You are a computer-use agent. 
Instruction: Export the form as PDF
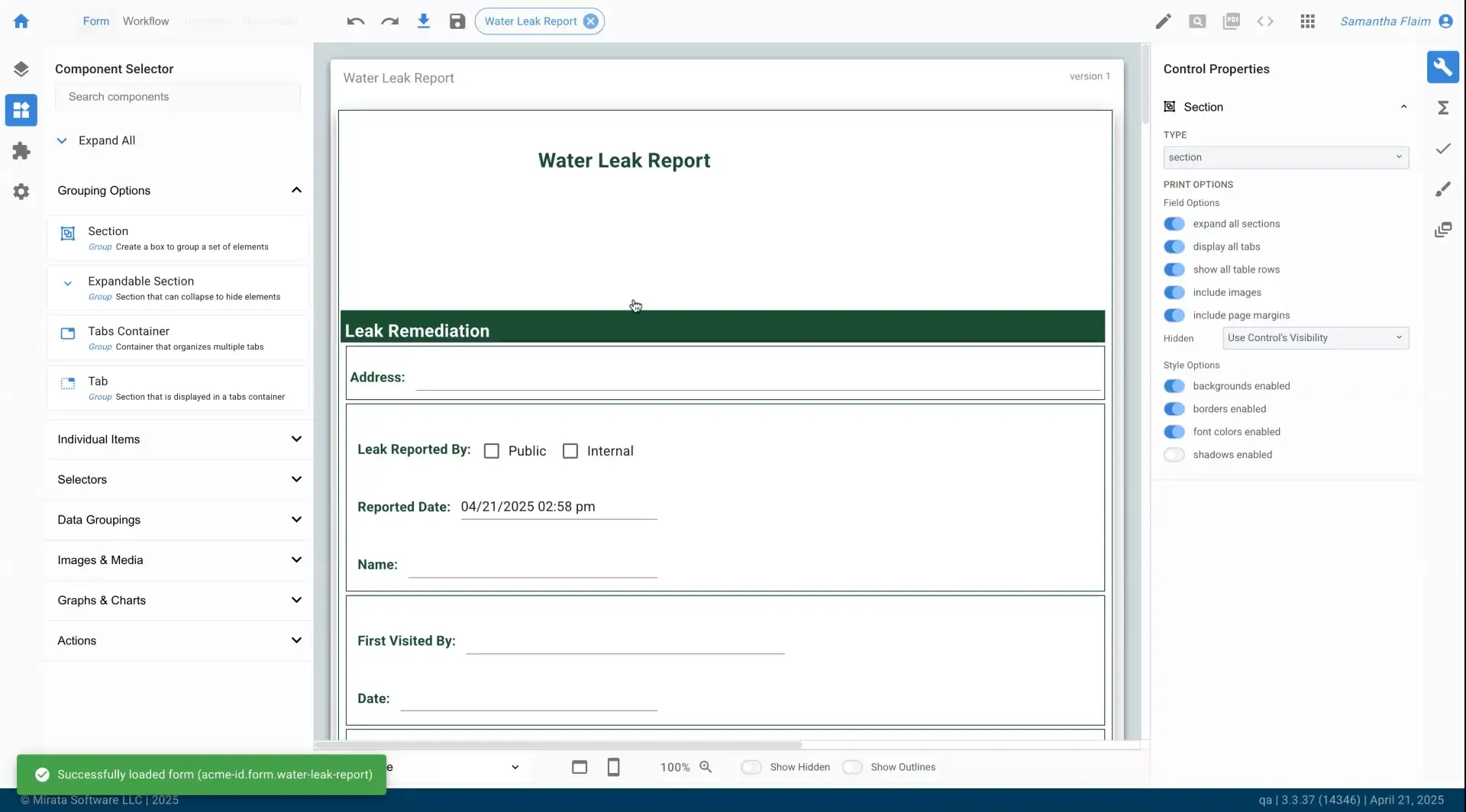(x=1232, y=21)
